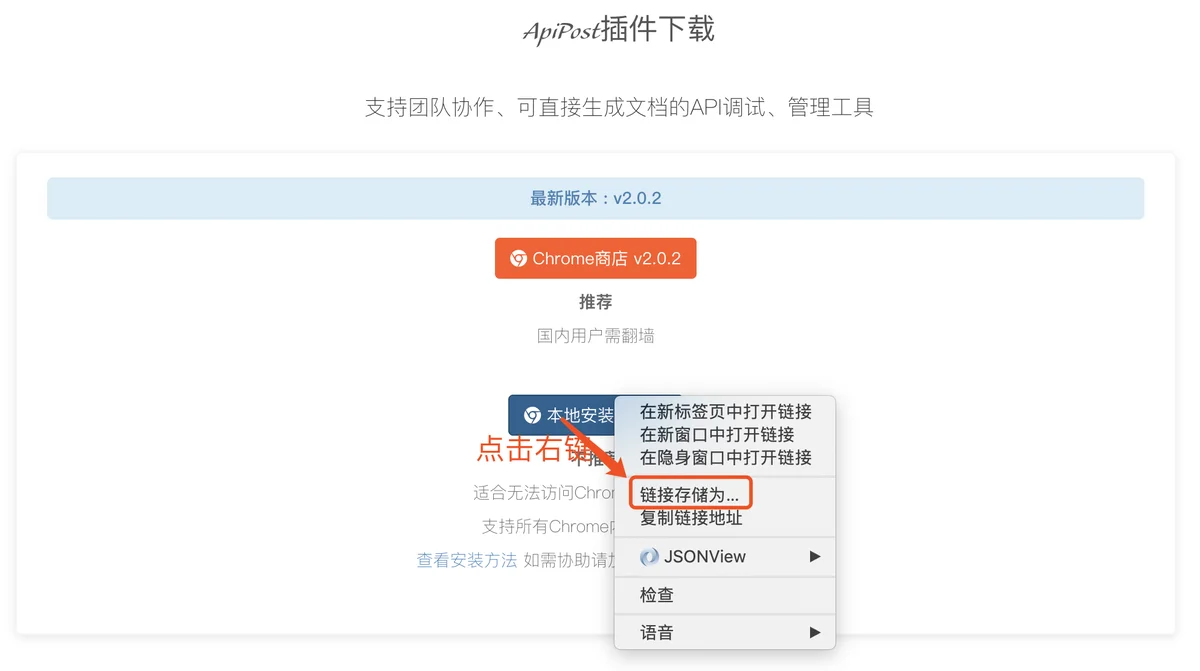Choose 在新标签页中打开链接 from the context menu

[x=725, y=412]
